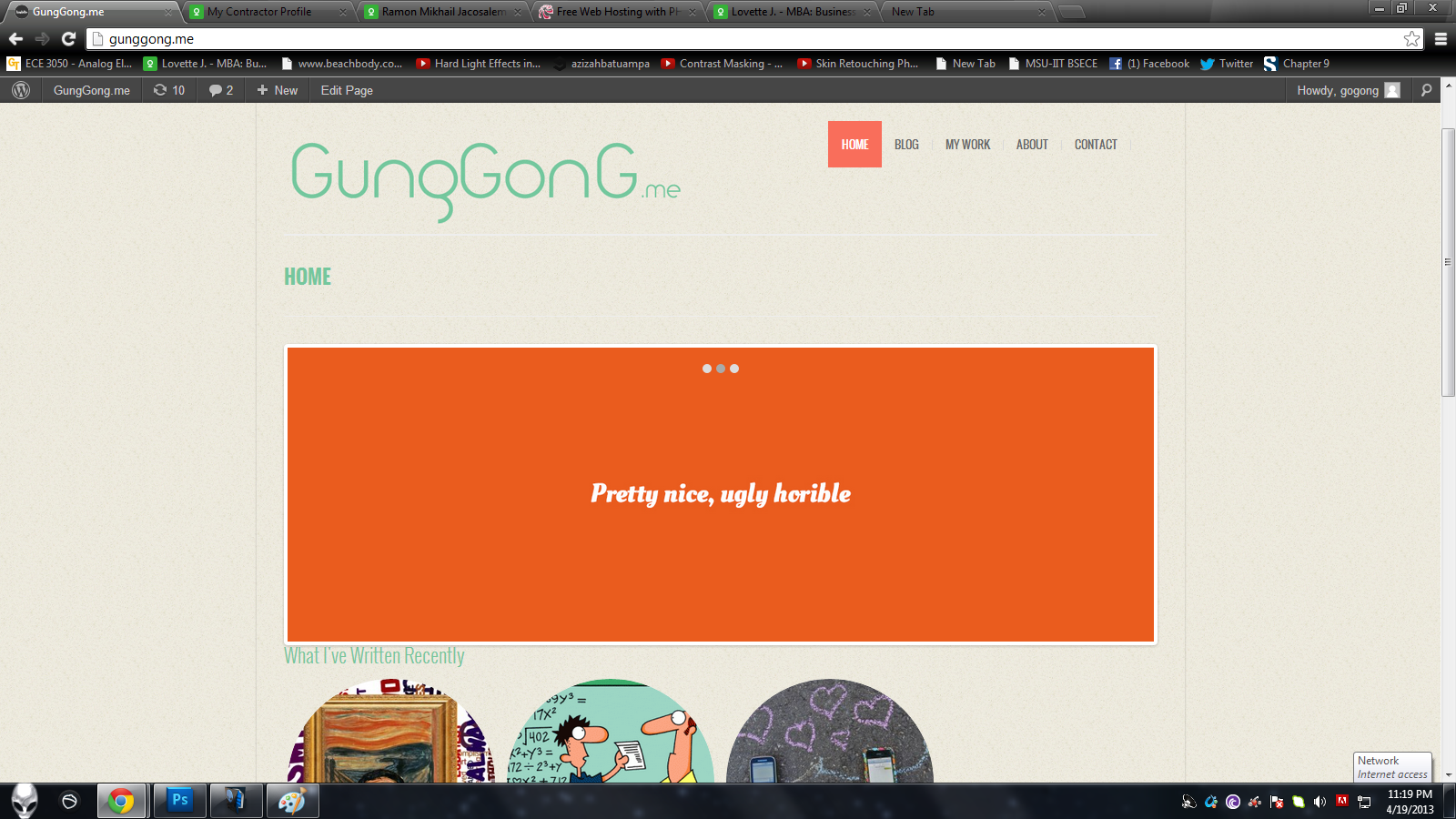Screen dimensions: 1456x819
Task: View the comments bubble showing 2
Action: [x=221, y=90]
